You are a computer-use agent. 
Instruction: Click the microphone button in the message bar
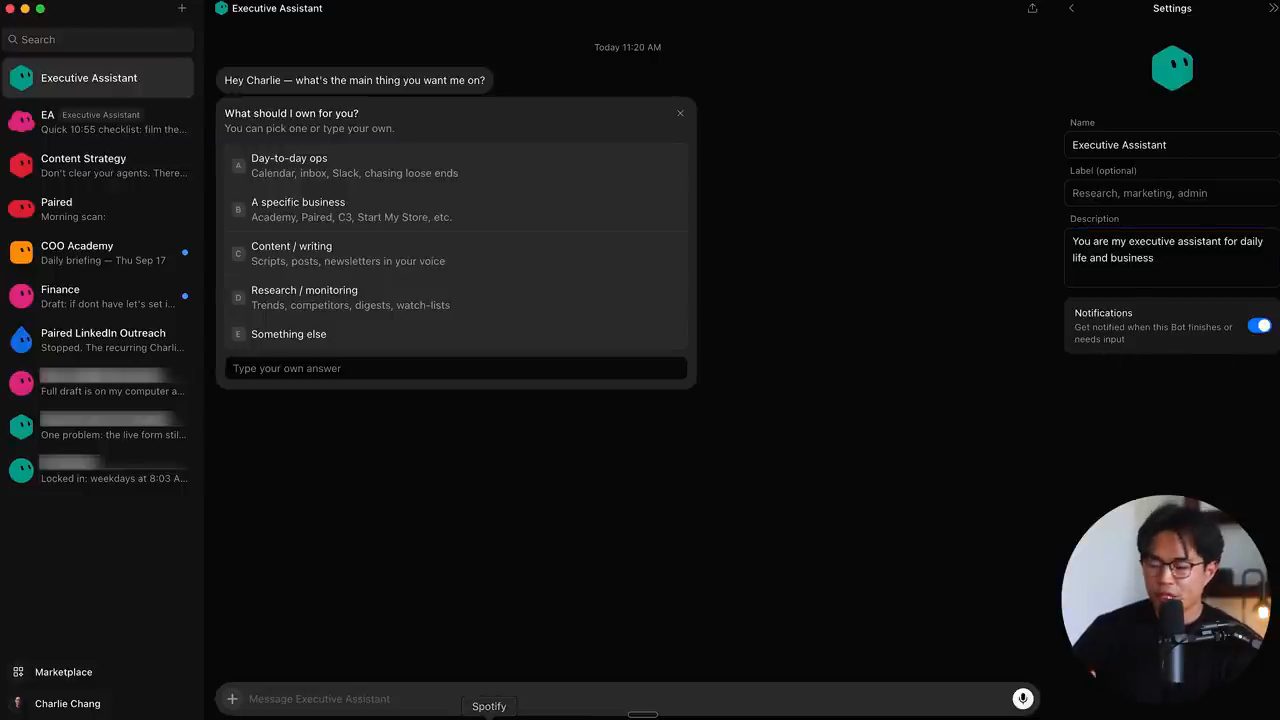(1022, 699)
